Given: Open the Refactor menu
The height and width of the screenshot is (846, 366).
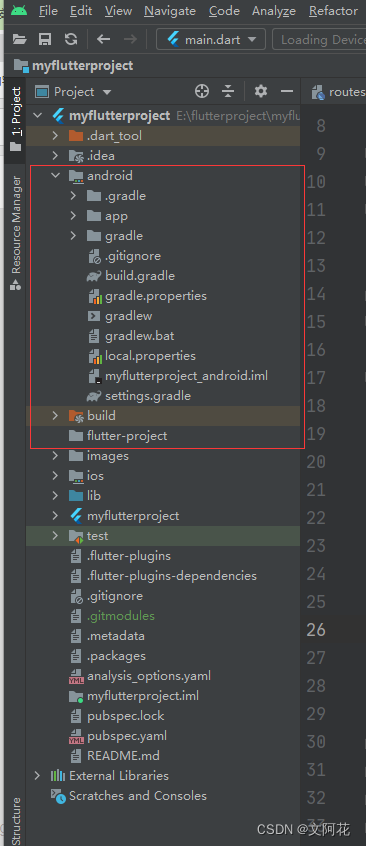Looking at the screenshot, I should click(x=333, y=11).
